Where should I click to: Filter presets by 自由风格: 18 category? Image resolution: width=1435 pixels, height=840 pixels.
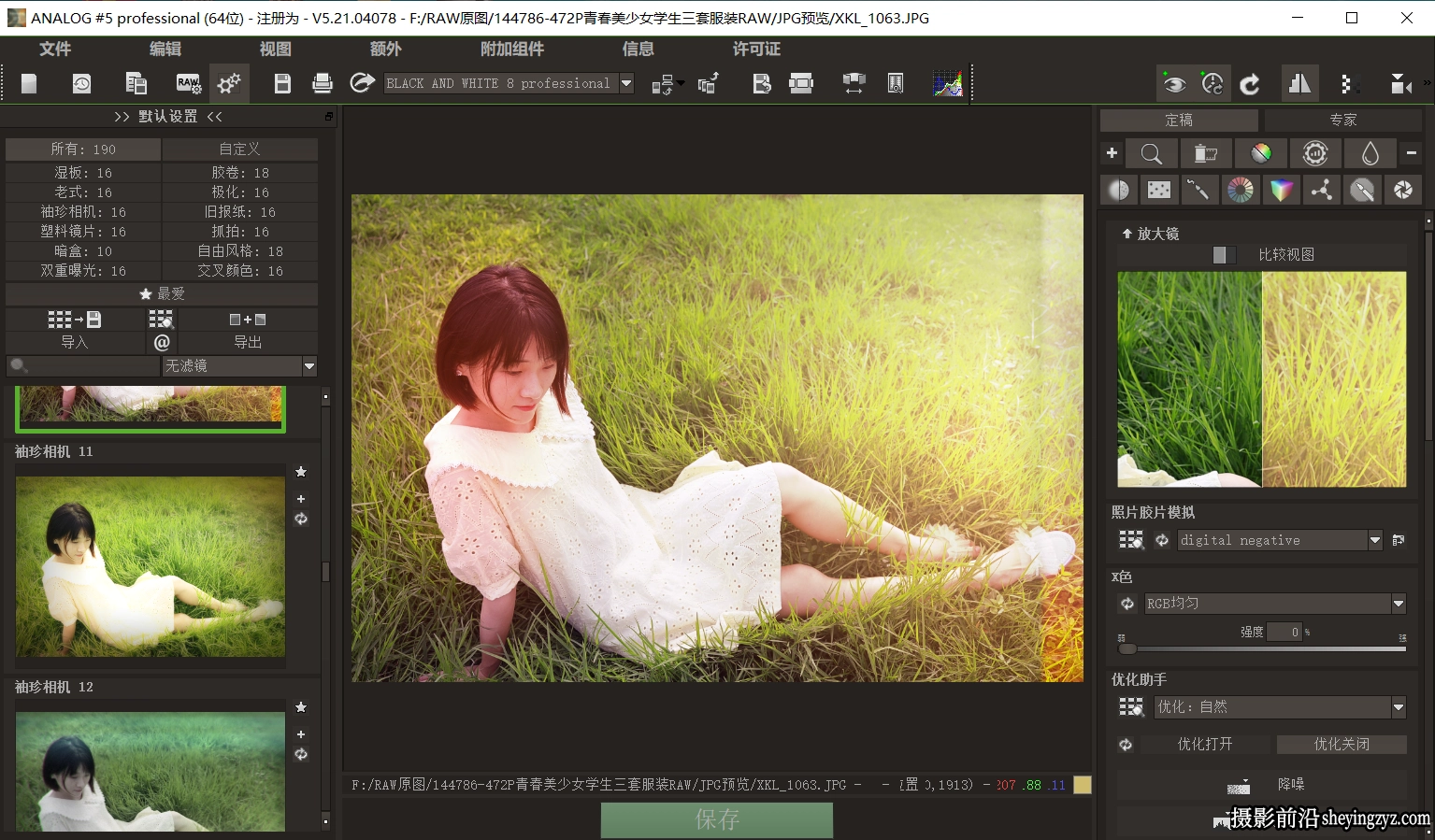[240, 251]
